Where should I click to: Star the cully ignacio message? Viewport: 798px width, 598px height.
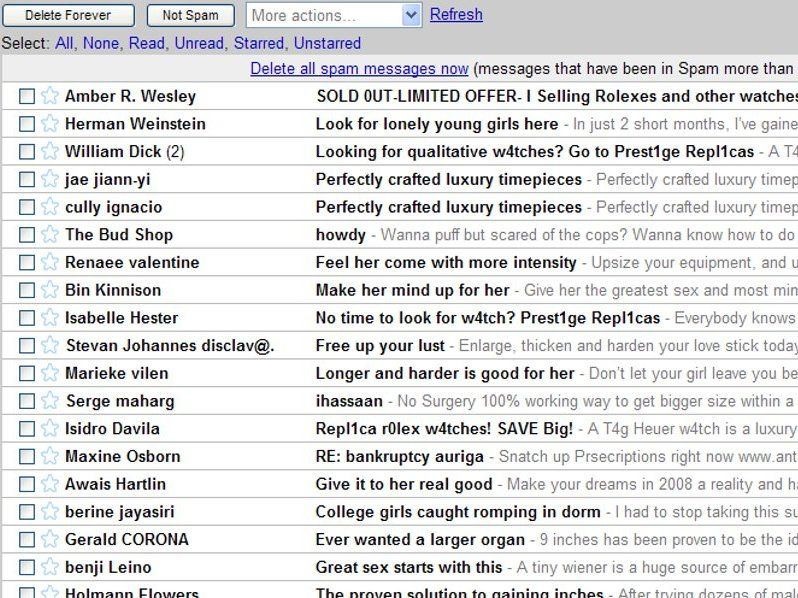point(50,207)
